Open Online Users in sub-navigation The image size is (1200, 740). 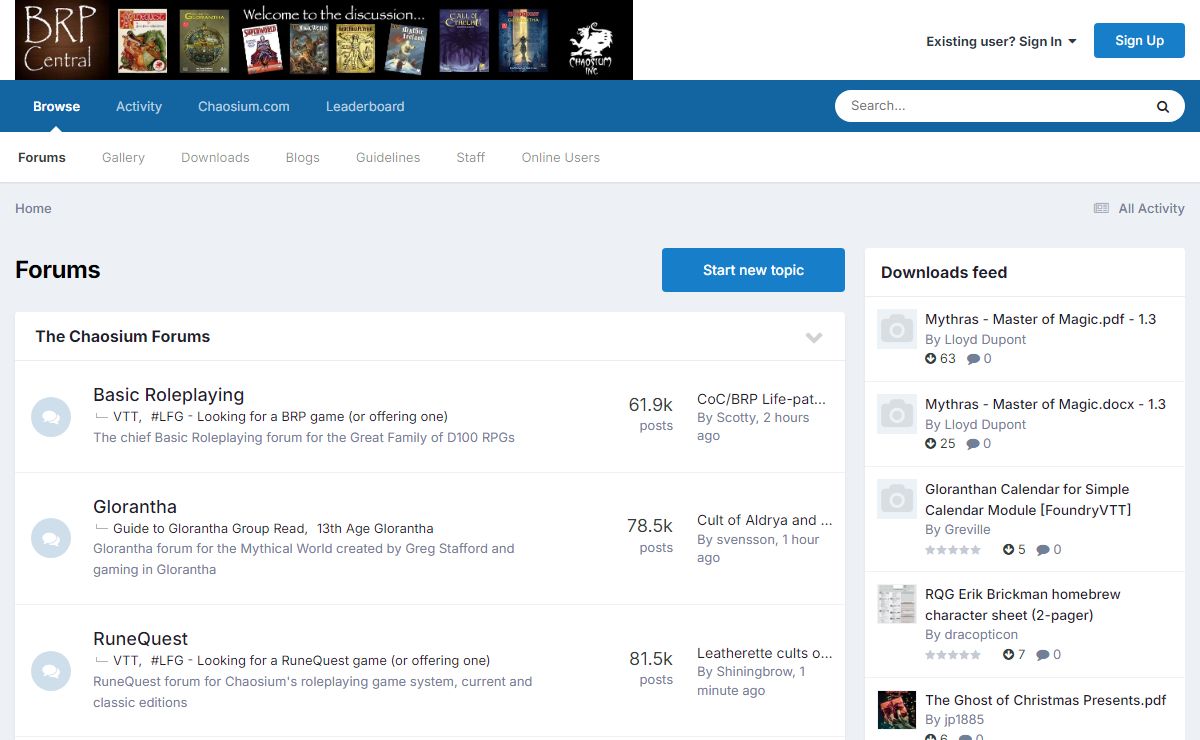coord(561,157)
